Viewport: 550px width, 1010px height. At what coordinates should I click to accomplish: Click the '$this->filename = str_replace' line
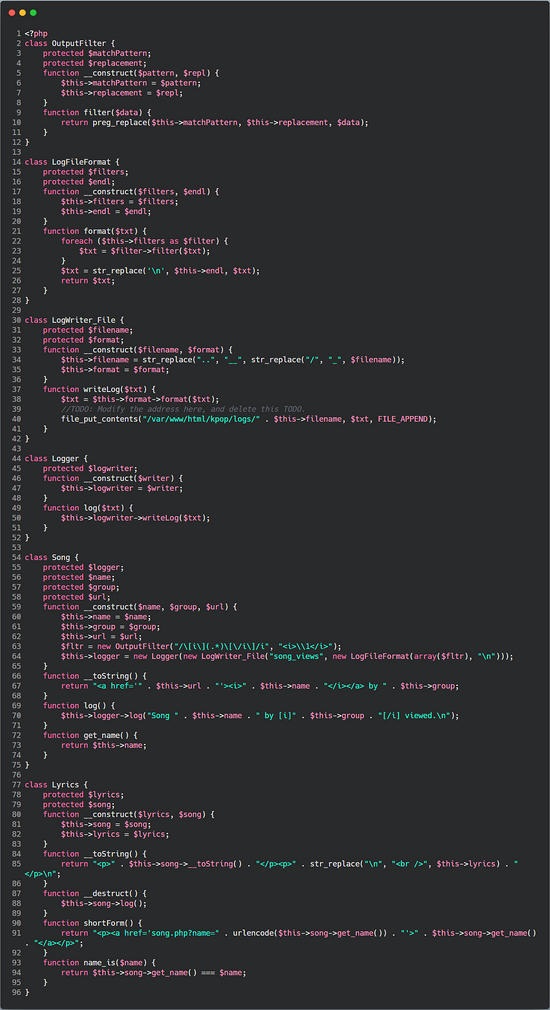click(x=233, y=359)
